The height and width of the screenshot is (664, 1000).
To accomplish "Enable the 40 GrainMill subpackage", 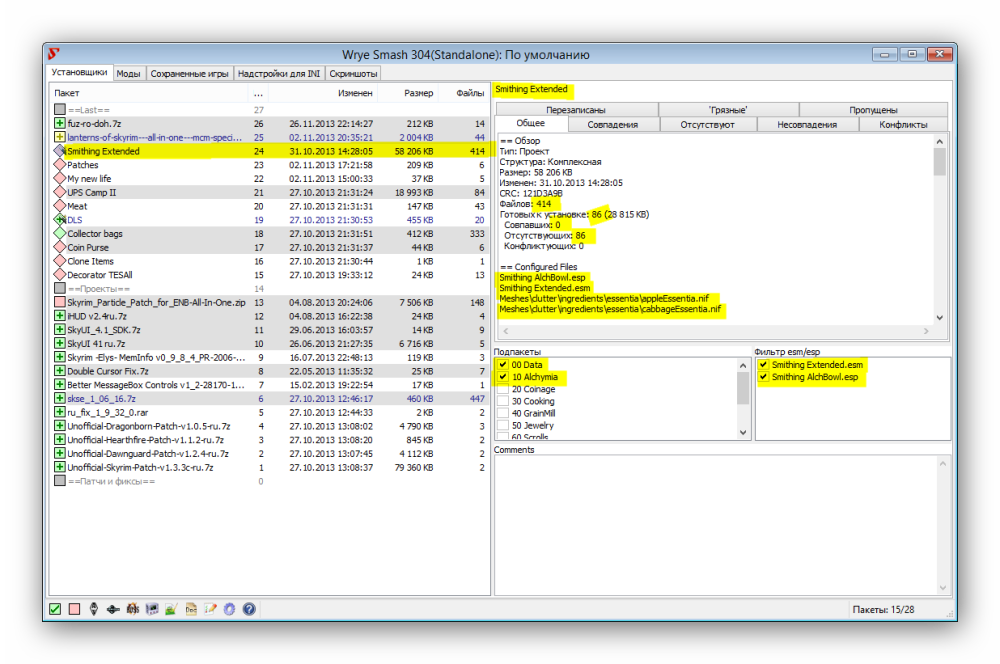I will point(503,413).
